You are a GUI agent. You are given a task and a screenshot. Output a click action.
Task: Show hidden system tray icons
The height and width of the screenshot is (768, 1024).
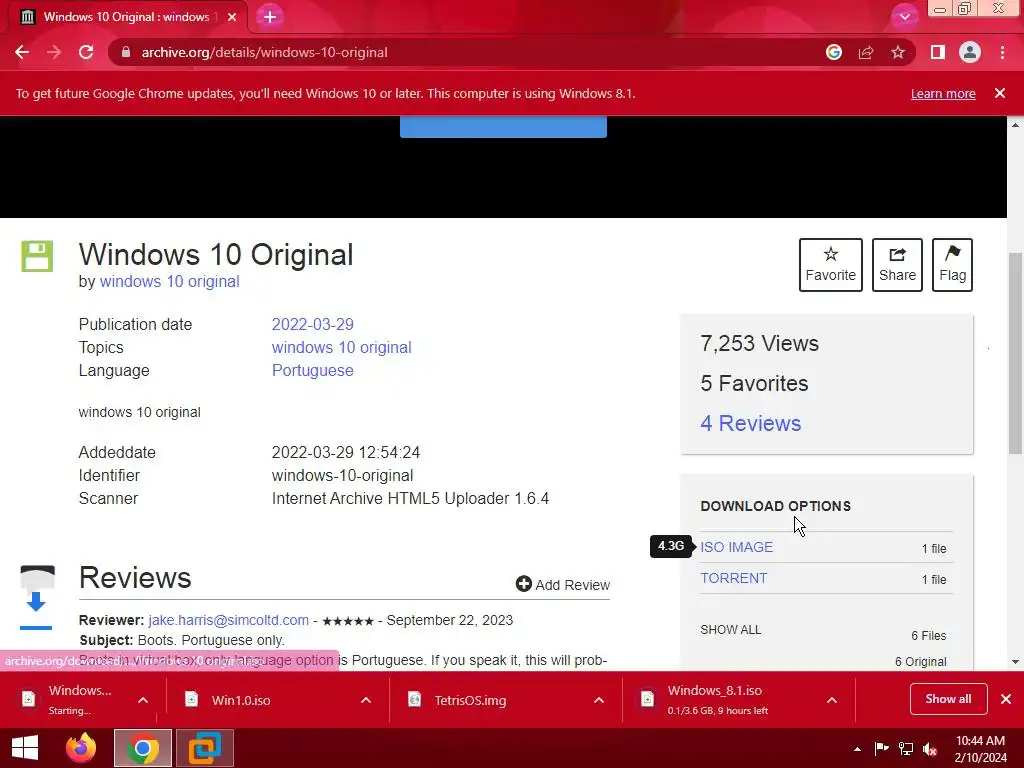click(857, 749)
